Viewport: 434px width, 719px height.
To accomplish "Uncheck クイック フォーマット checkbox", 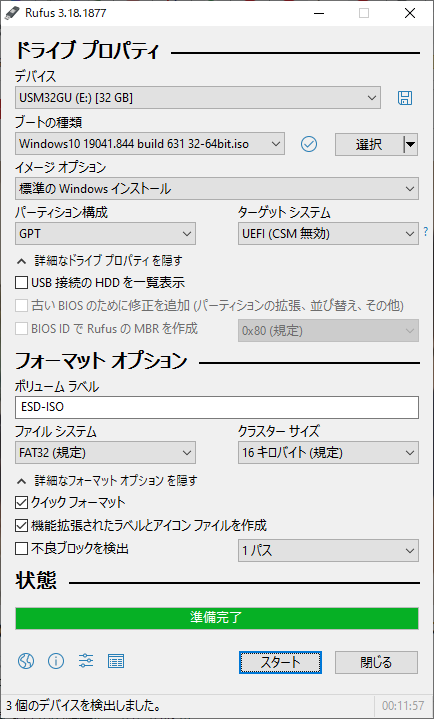I will pyautogui.click(x=22, y=503).
